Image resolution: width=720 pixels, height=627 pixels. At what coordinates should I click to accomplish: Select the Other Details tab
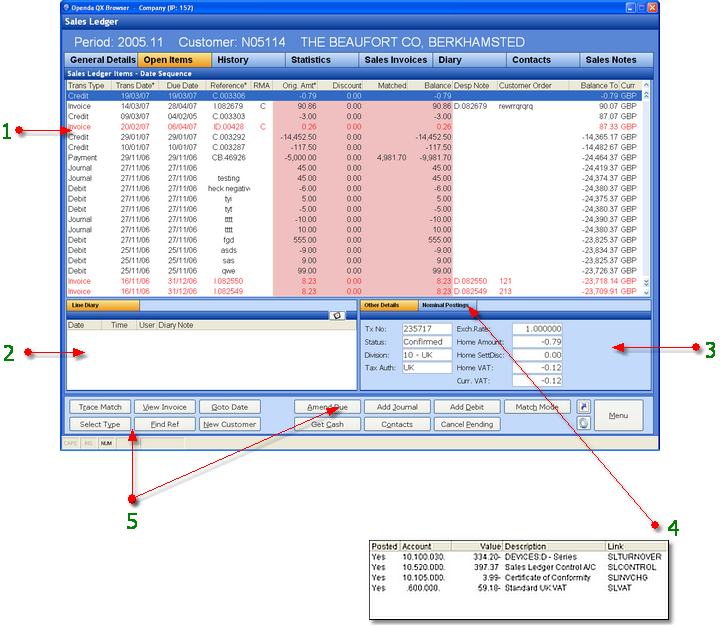click(x=389, y=305)
